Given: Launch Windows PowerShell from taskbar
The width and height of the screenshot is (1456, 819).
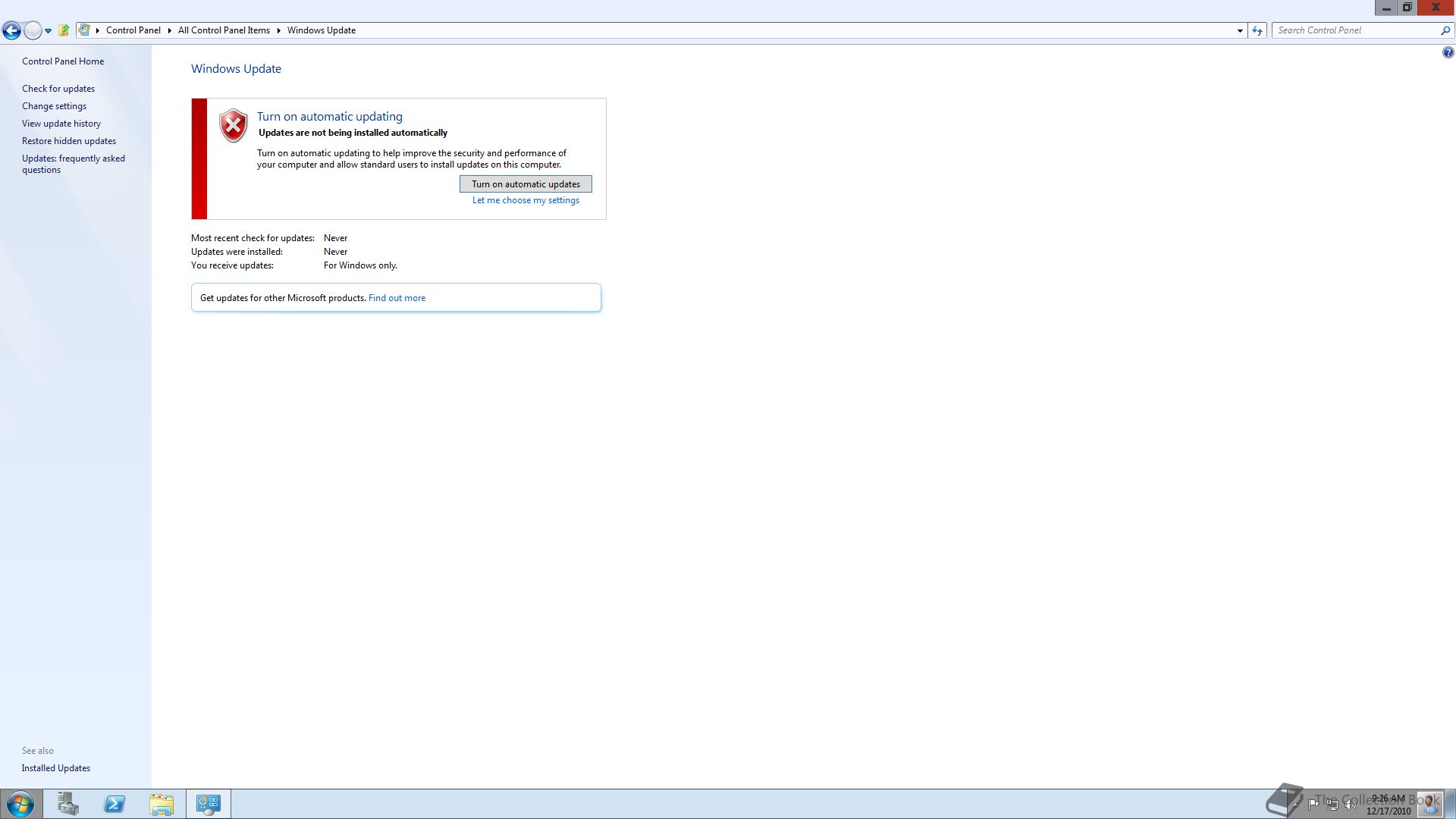Looking at the screenshot, I should pos(115,804).
